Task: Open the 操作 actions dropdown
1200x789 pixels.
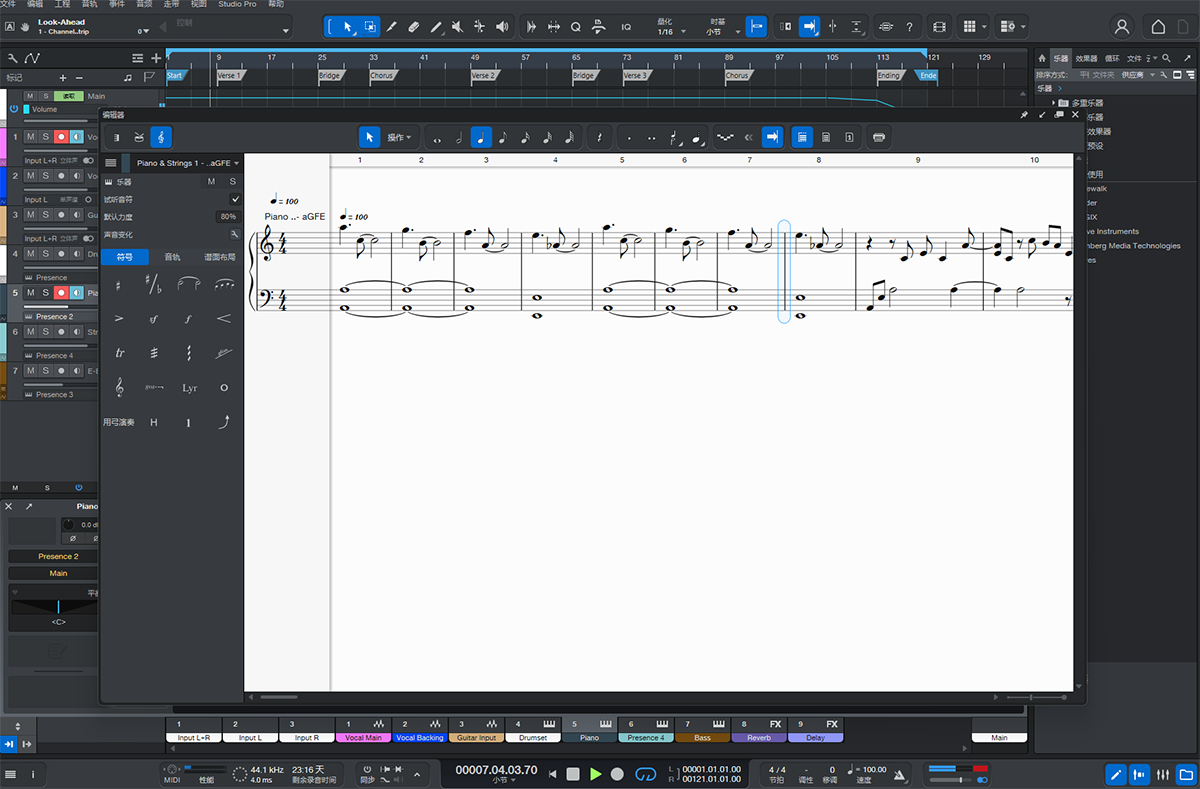Action: (399, 137)
